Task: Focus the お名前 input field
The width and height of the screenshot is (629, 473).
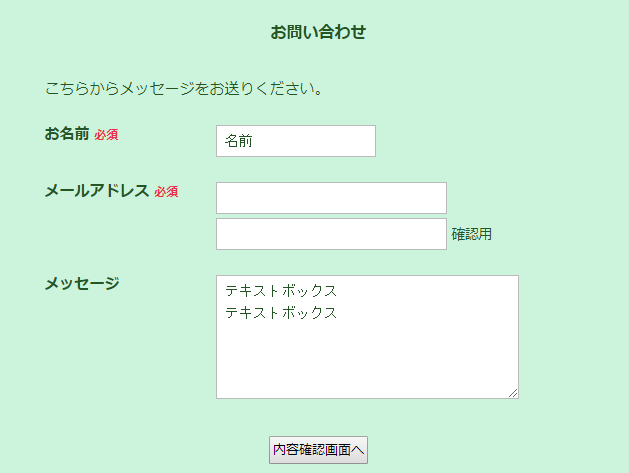Action: pyautogui.click(x=295, y=141)
